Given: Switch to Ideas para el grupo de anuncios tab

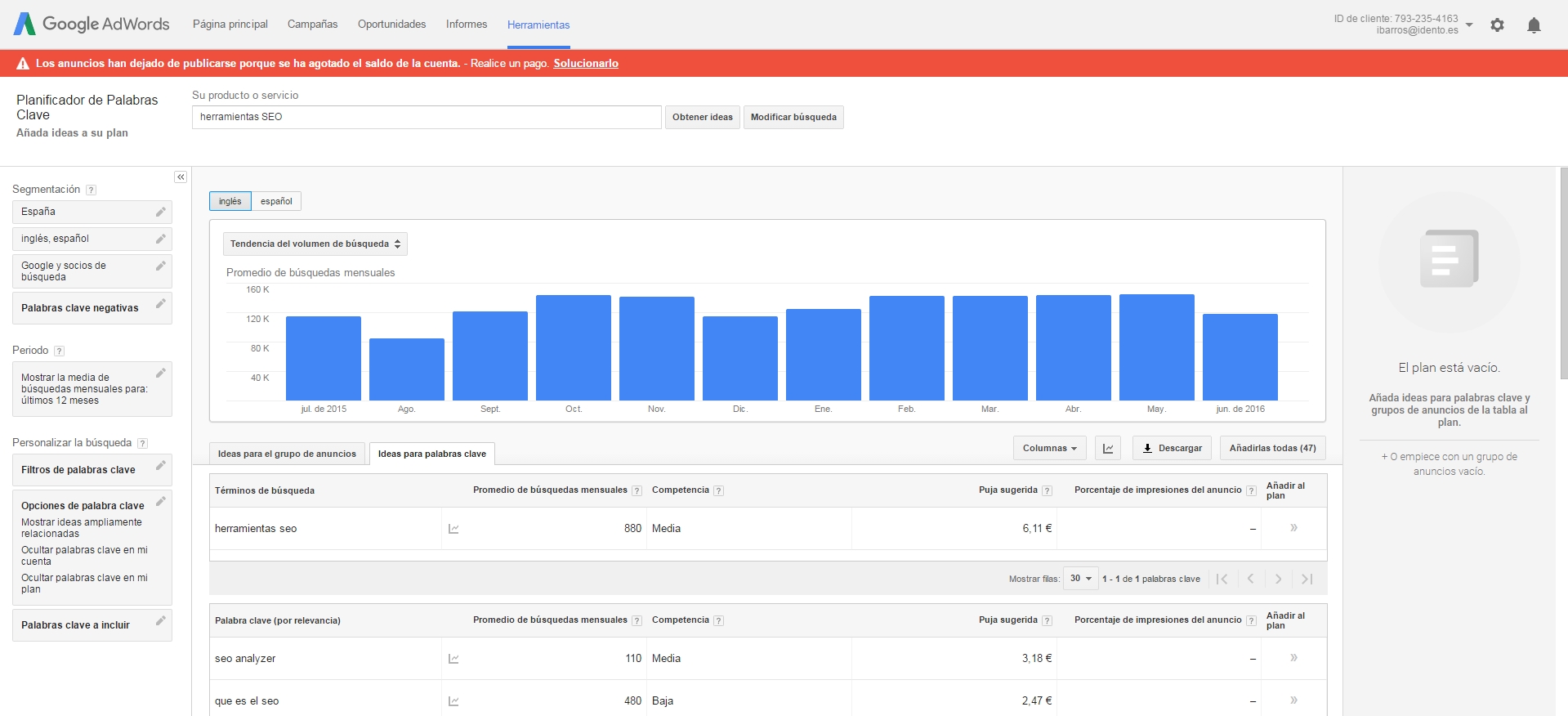Looking at the screenshot, I should 287,454.
